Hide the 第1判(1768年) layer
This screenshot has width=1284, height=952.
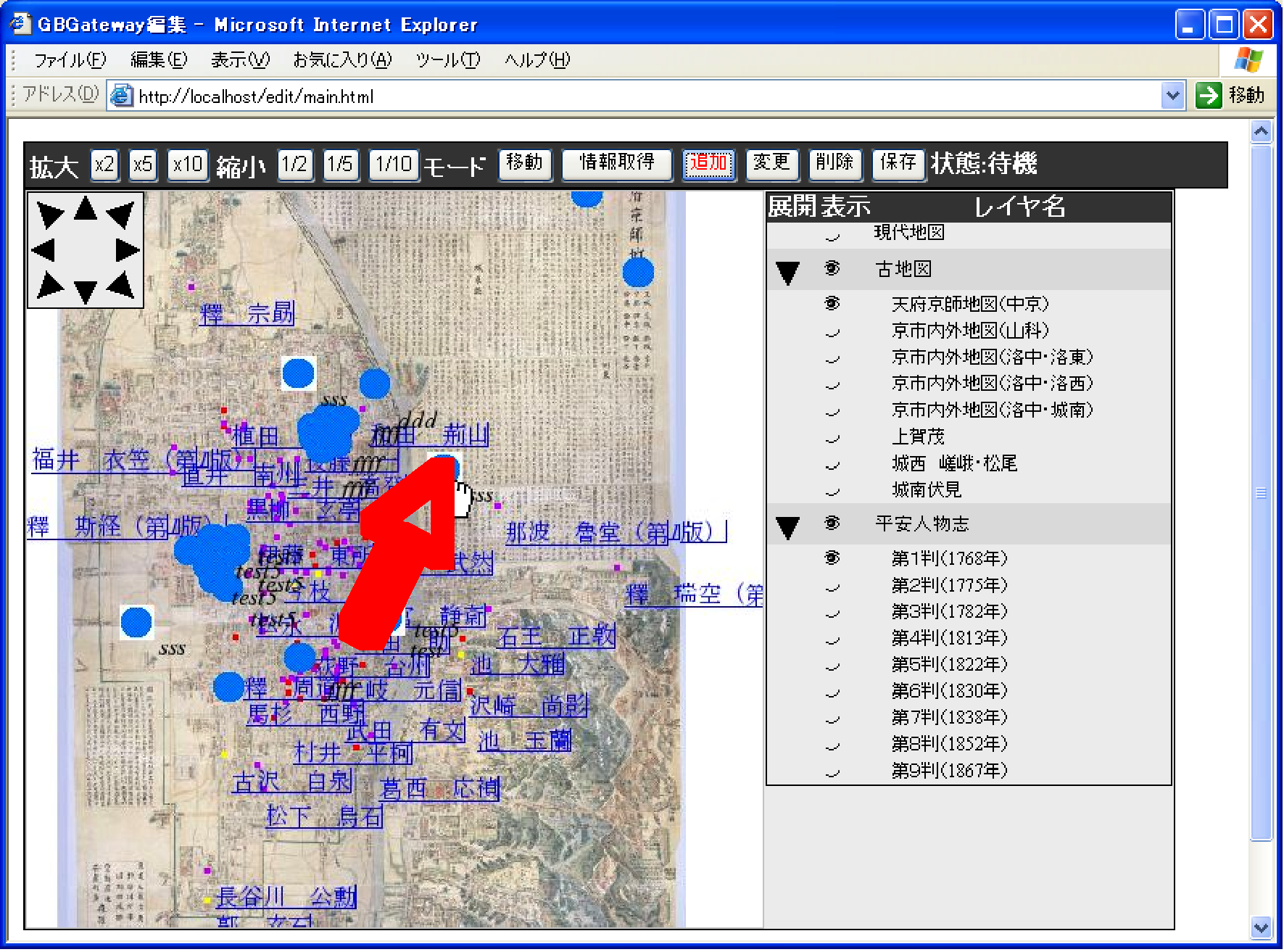click(832, 558)
